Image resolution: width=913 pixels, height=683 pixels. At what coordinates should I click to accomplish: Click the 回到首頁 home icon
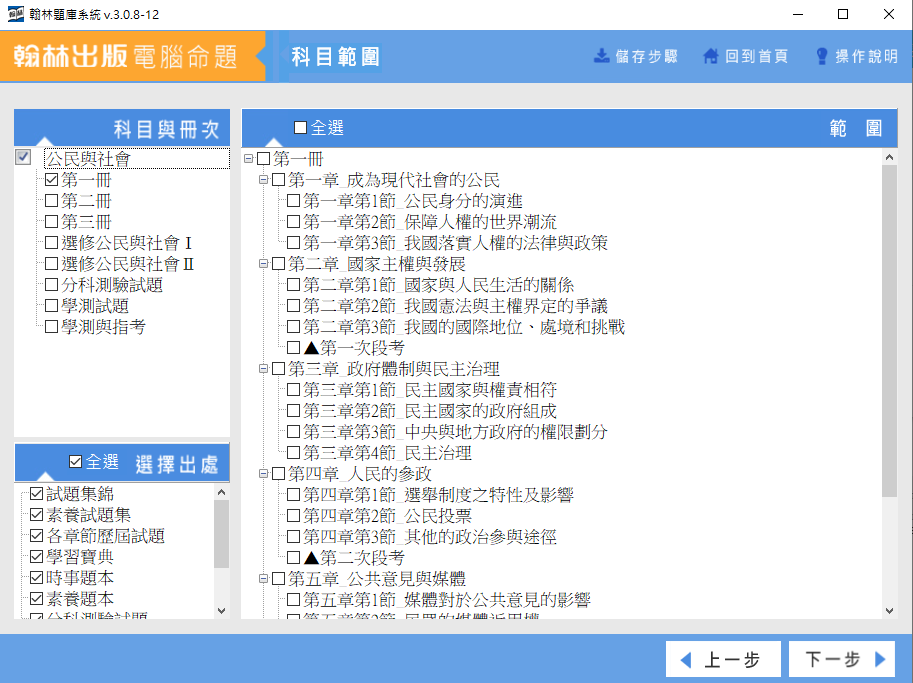coord(711,56)
